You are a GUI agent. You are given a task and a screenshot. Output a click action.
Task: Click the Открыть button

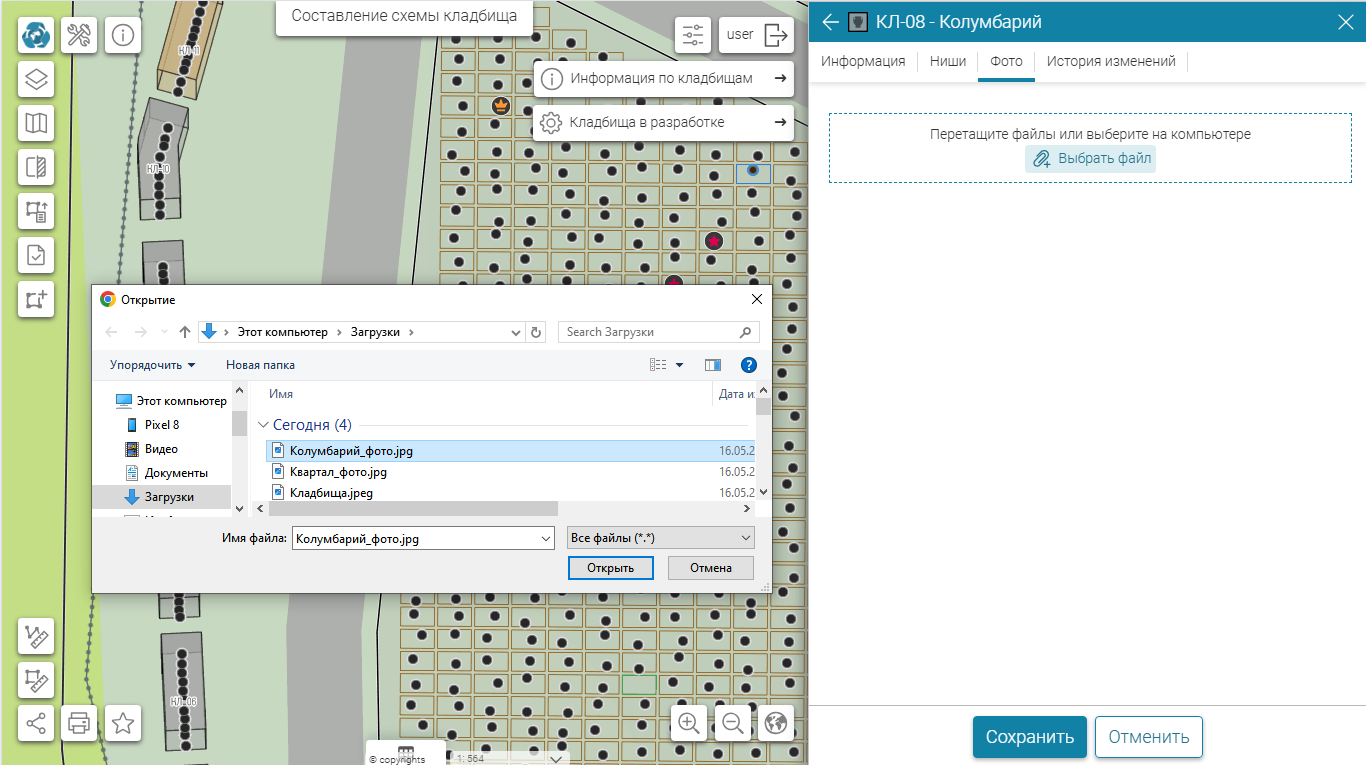pos(610,568)
